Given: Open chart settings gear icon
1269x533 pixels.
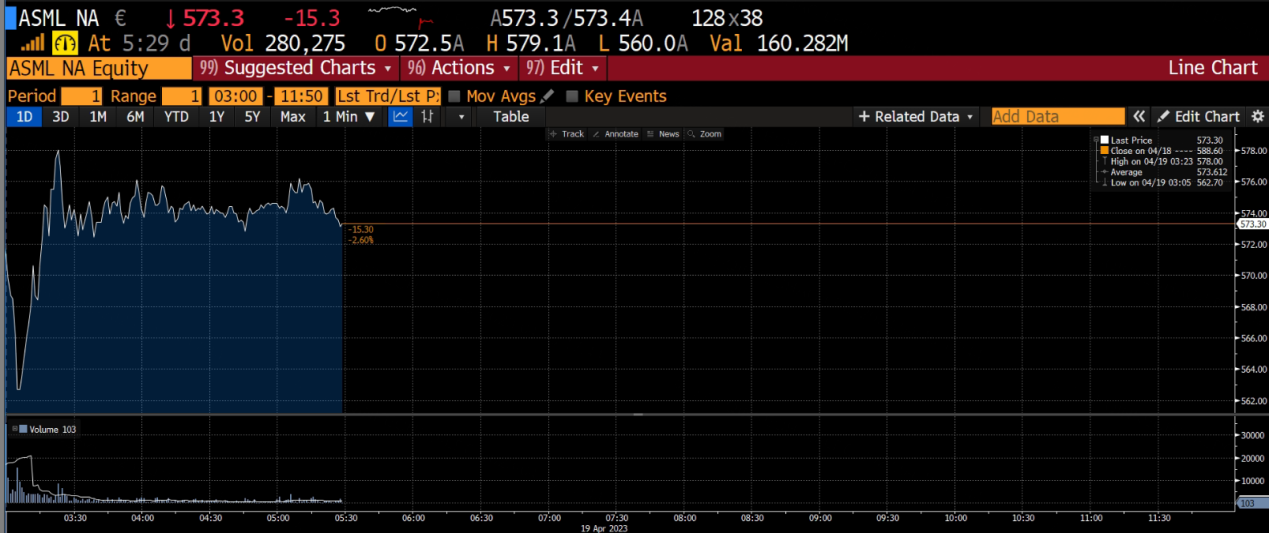Looking at the screenshot, I should point(1258,116).
